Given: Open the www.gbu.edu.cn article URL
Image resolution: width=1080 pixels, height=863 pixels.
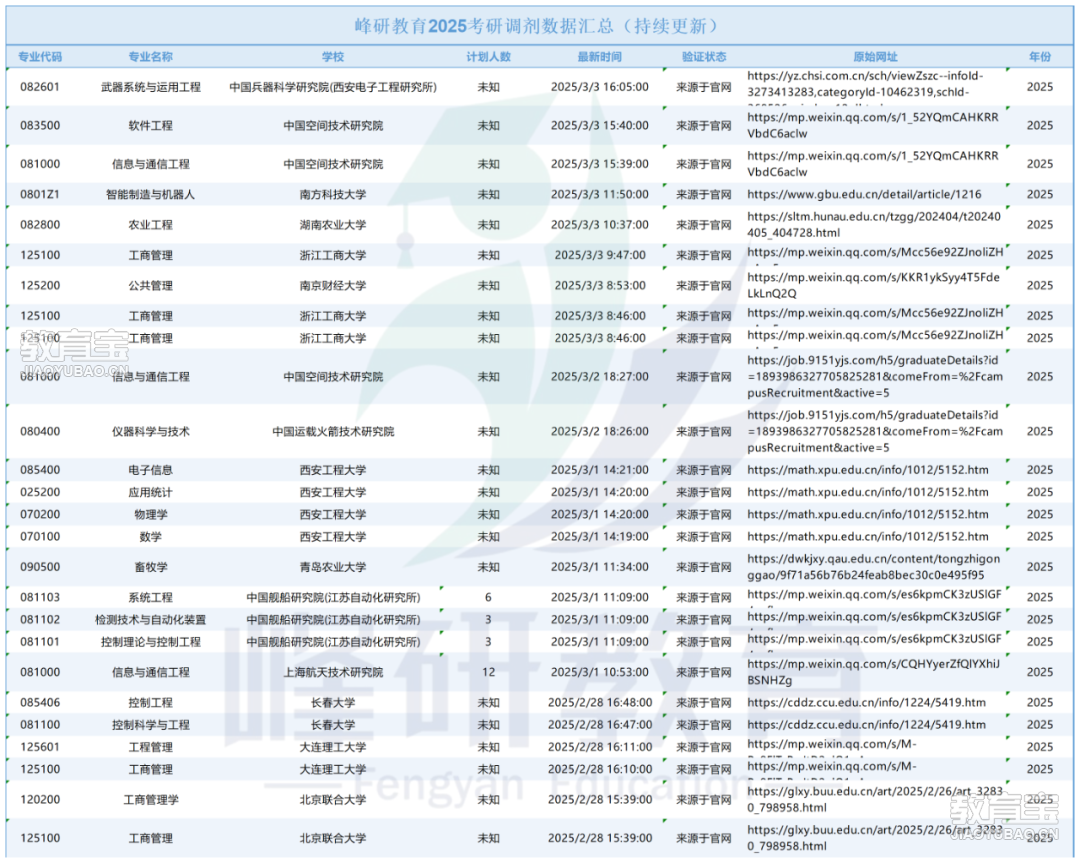Looking at the screenshot, I should [x=864, y=194].
